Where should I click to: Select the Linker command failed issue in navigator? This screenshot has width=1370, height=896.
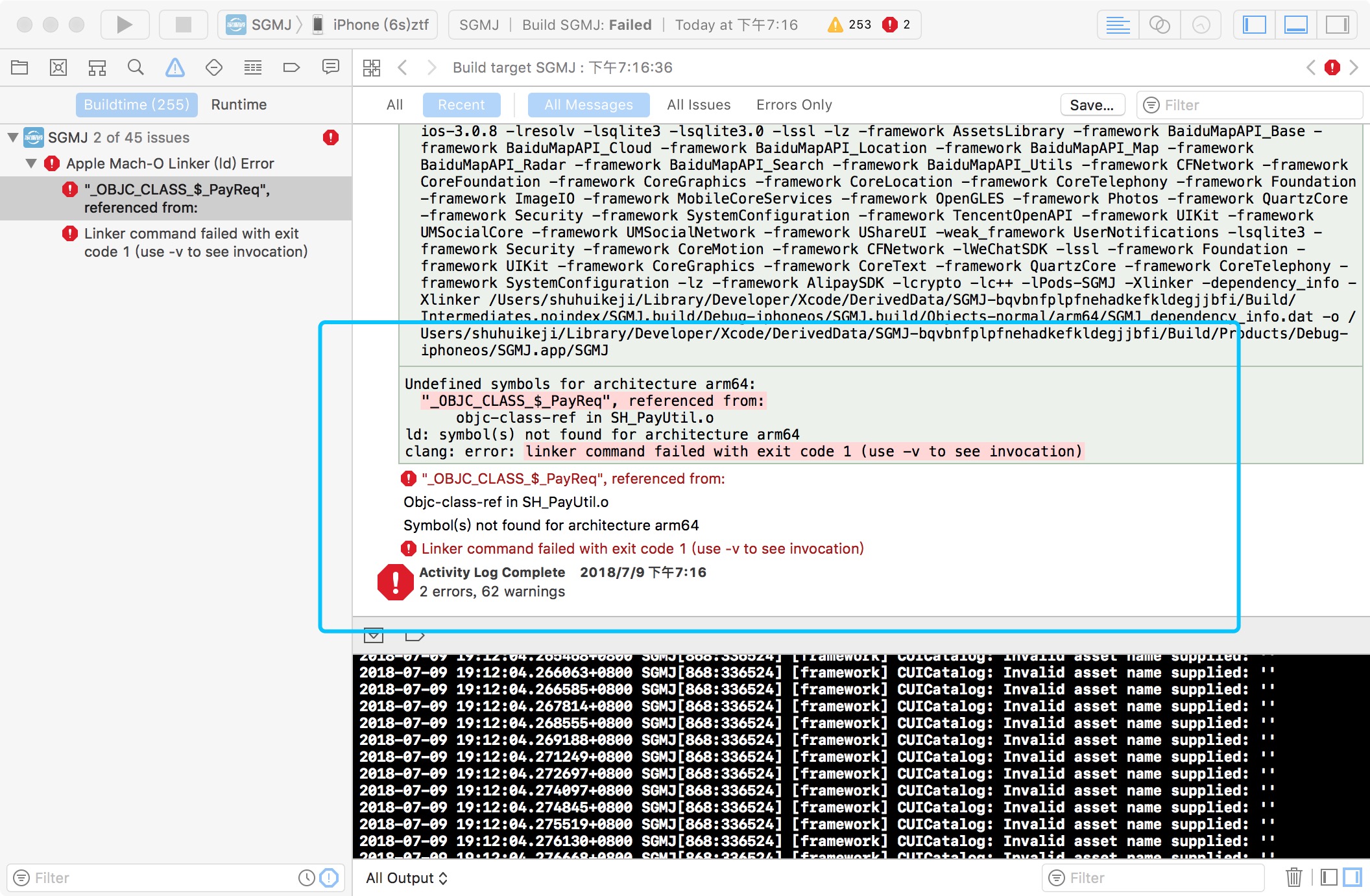click(x=176, y=242)
